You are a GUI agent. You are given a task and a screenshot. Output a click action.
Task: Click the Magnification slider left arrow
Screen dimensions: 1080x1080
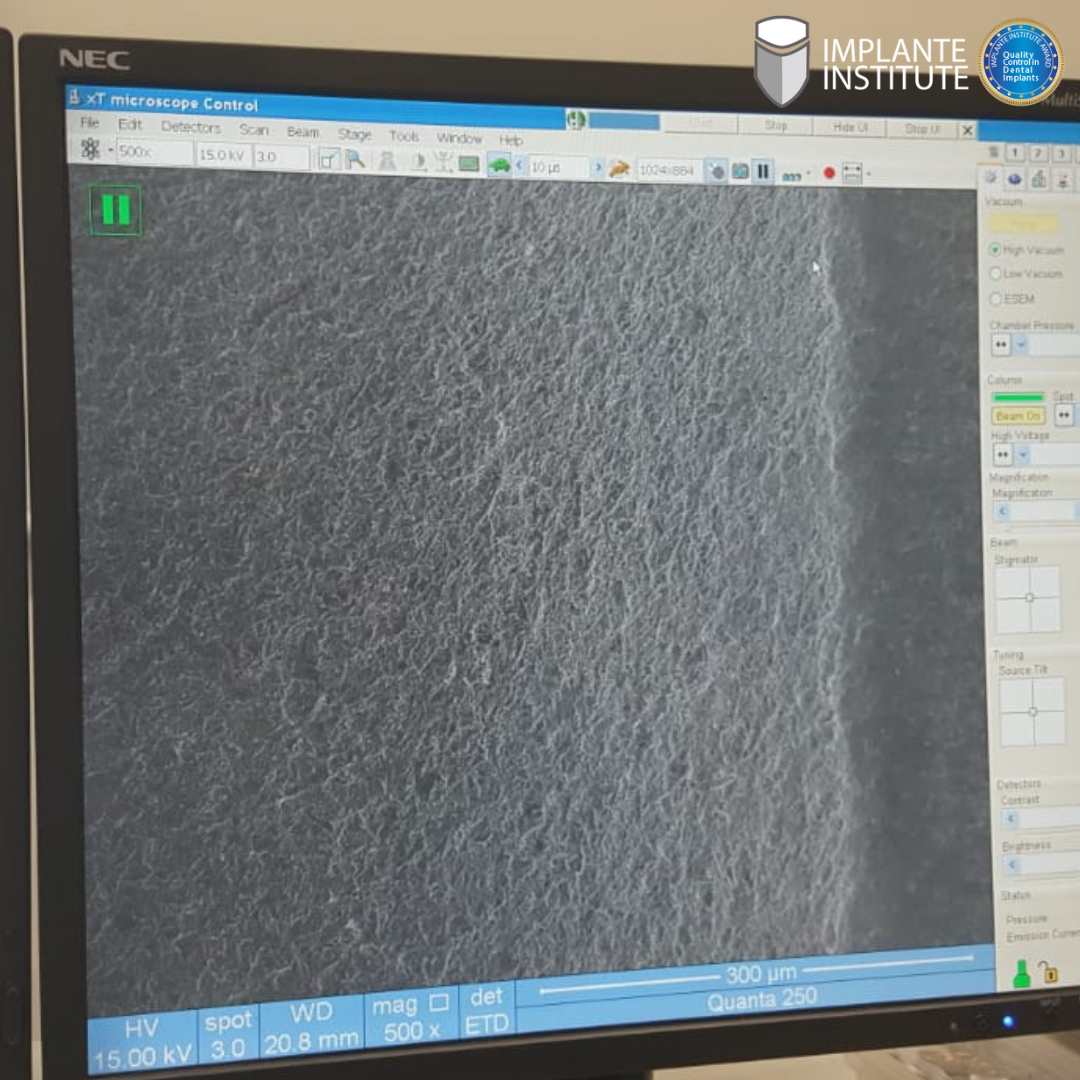1003,511
